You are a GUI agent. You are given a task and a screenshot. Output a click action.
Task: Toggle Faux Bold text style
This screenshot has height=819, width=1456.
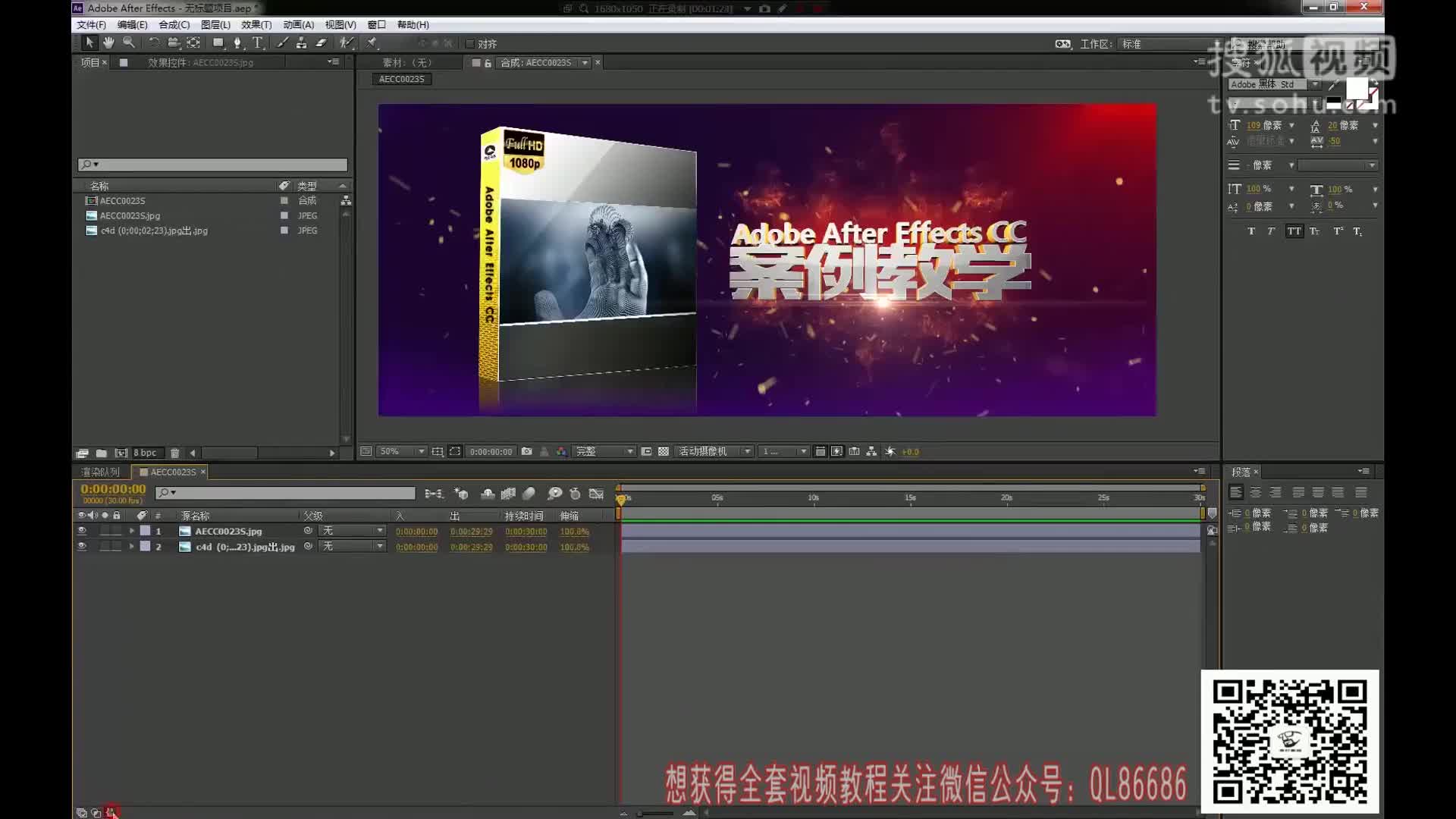click(x=1251, y=231)
